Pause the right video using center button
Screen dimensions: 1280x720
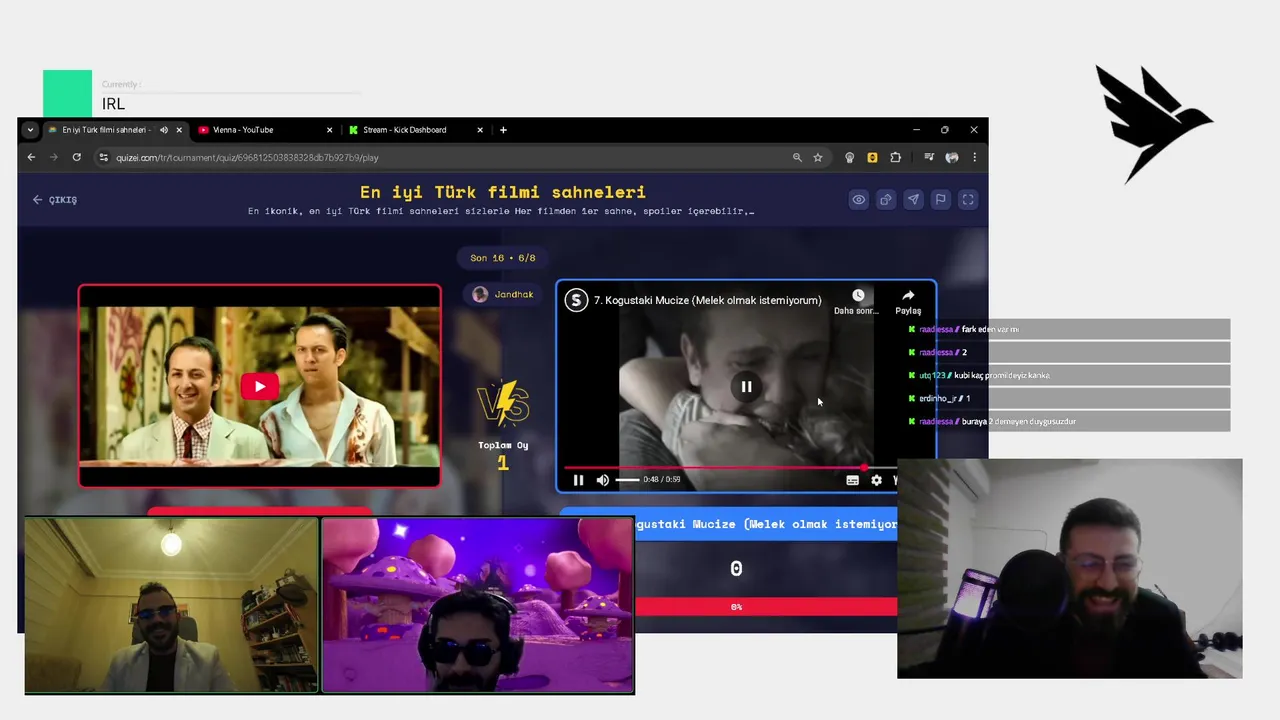coord(746,387)
